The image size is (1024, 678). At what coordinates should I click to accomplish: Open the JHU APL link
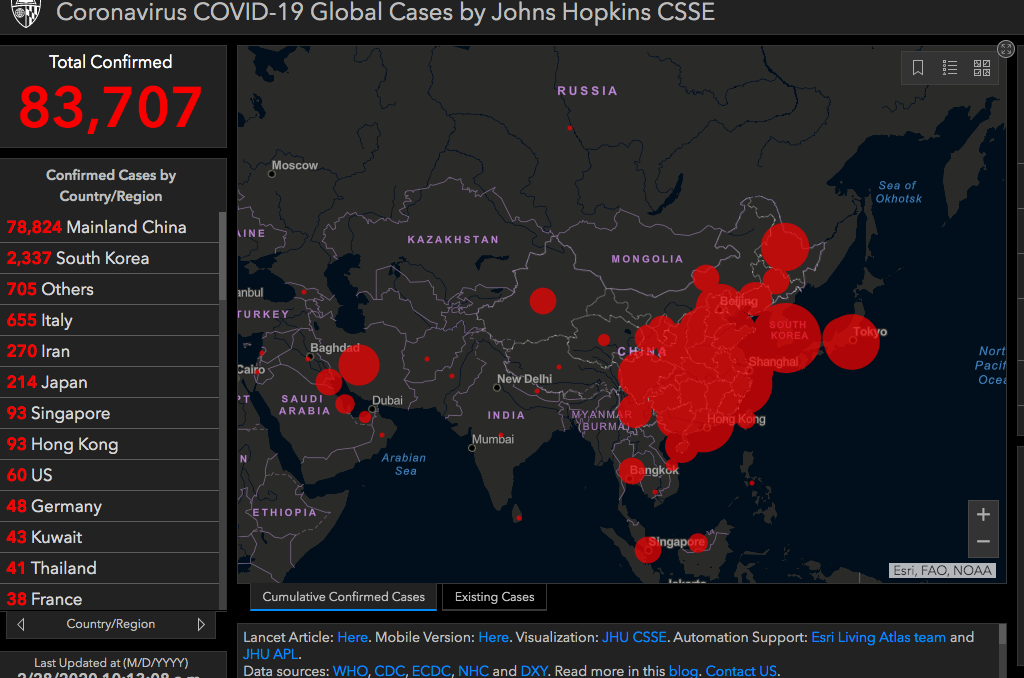pos(271,654)
